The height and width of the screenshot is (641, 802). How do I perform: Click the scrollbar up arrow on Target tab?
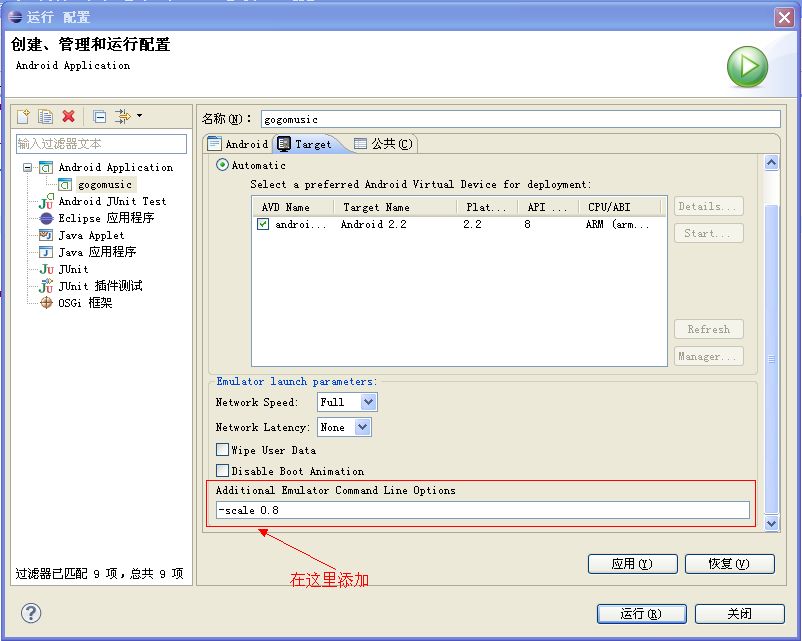coord(771,163)
